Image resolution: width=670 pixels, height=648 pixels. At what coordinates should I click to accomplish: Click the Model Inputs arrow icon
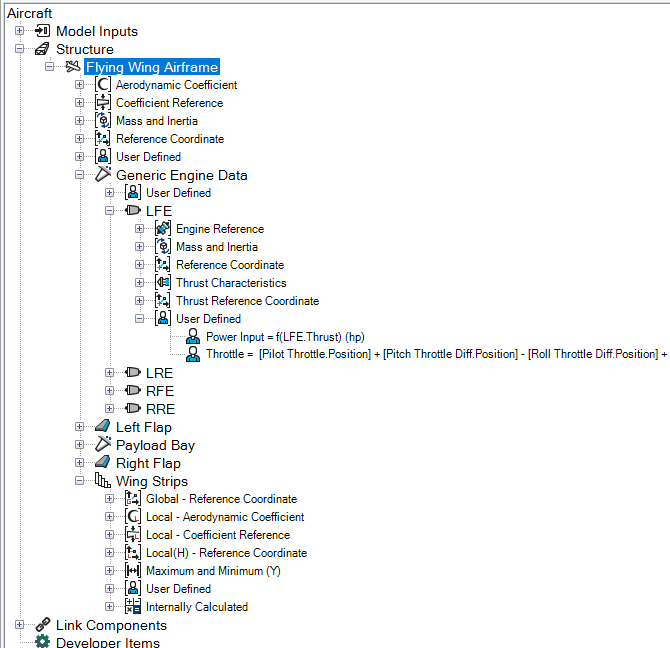43,31
